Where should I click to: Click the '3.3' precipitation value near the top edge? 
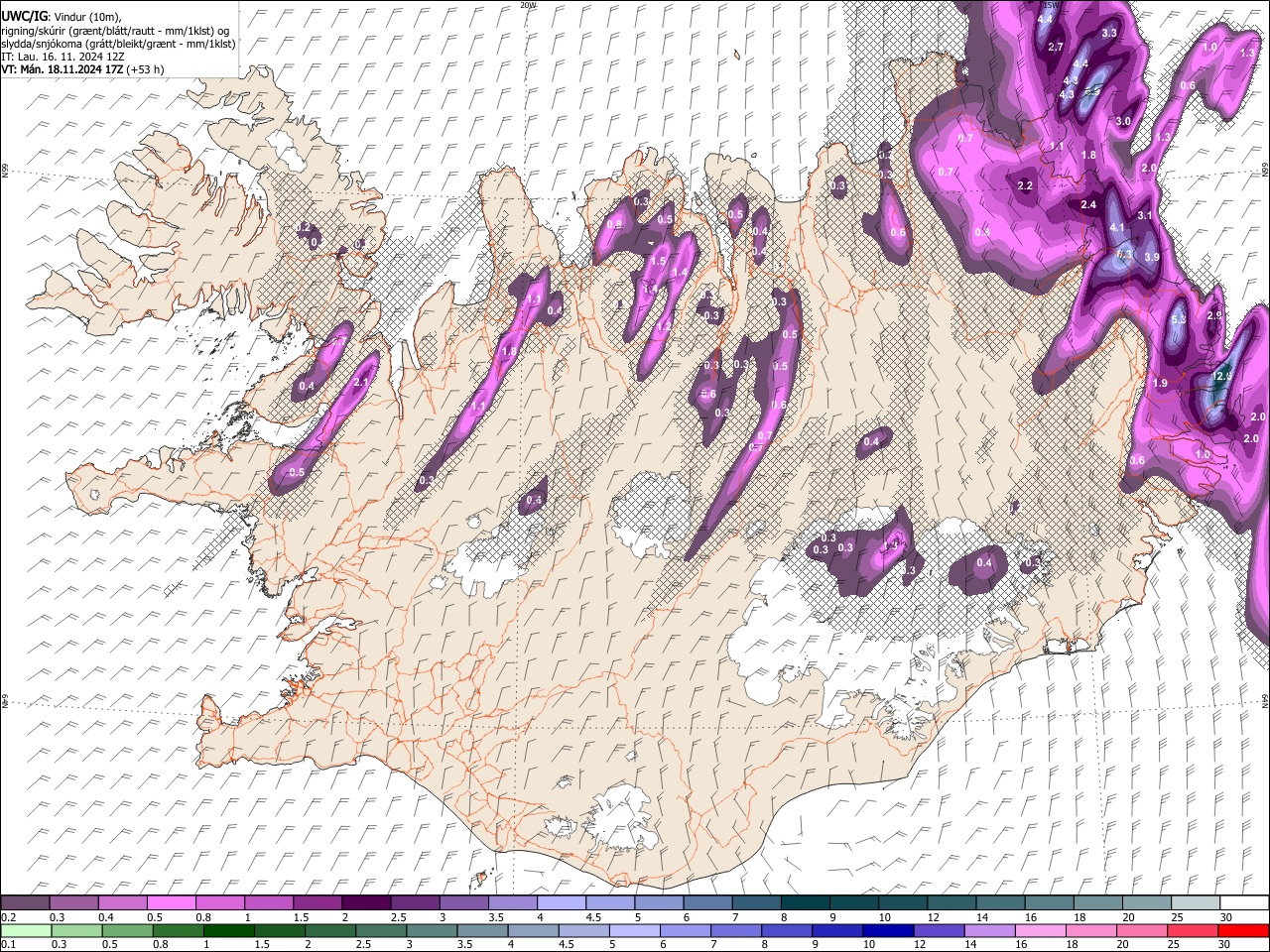(1109, 33)
